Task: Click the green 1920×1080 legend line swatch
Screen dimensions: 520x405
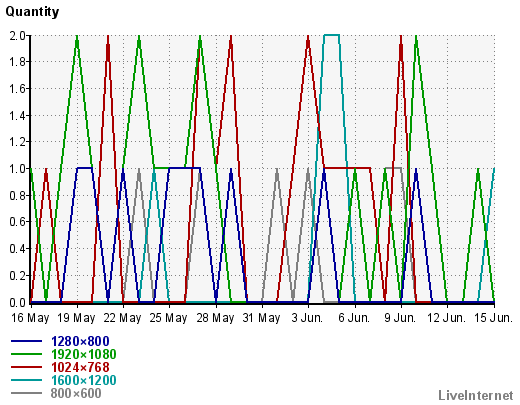Action: tap(26, 354)
